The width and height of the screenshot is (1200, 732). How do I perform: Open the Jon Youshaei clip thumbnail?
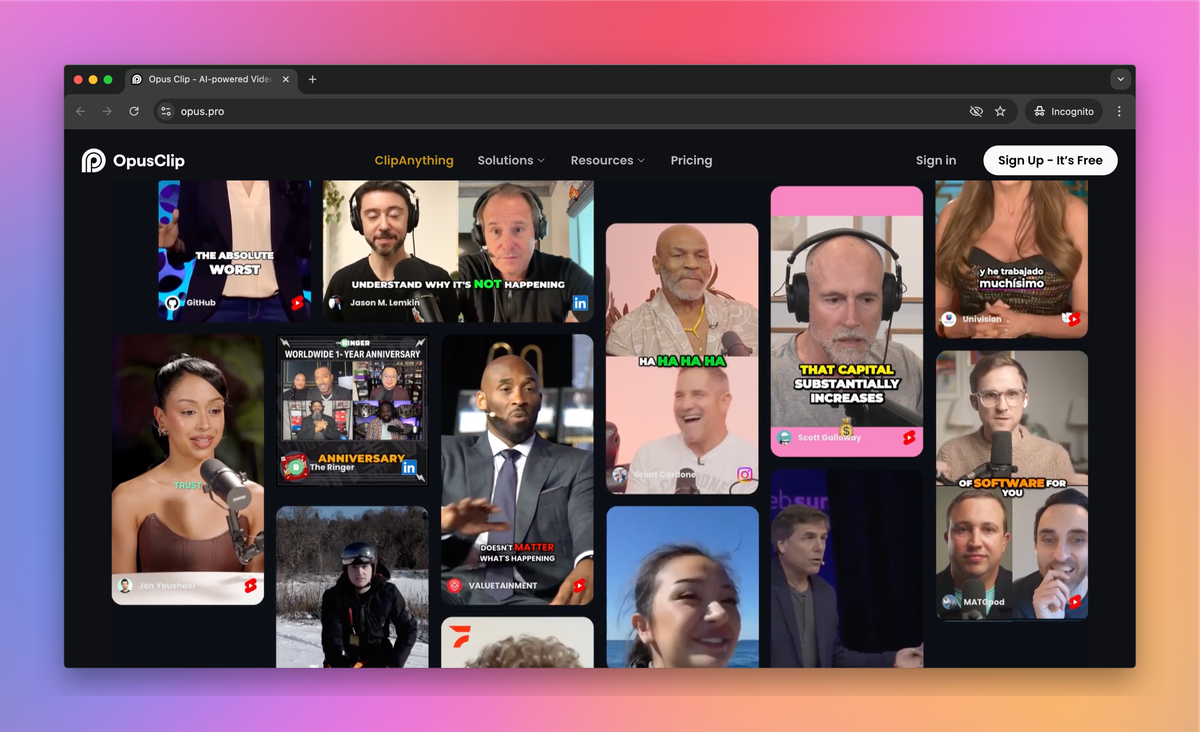[x=188, y=470]
